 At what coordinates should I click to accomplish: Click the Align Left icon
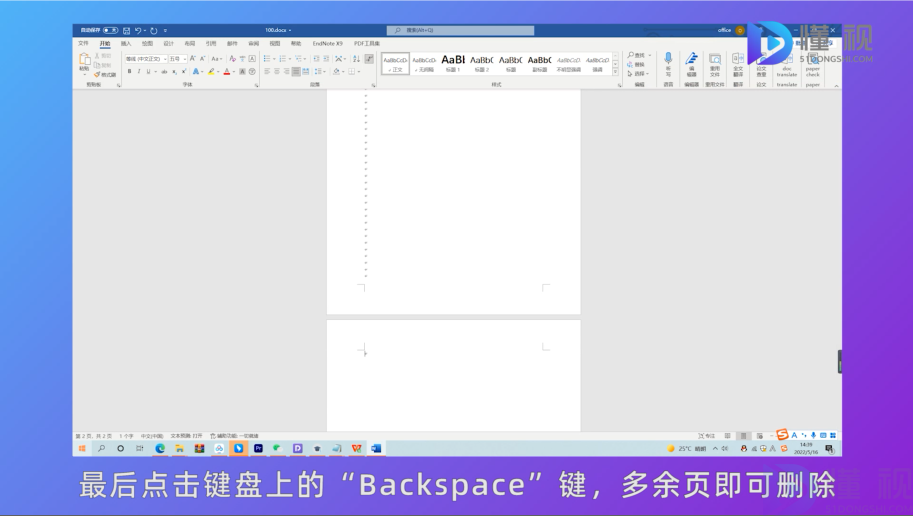click(267, 72)
